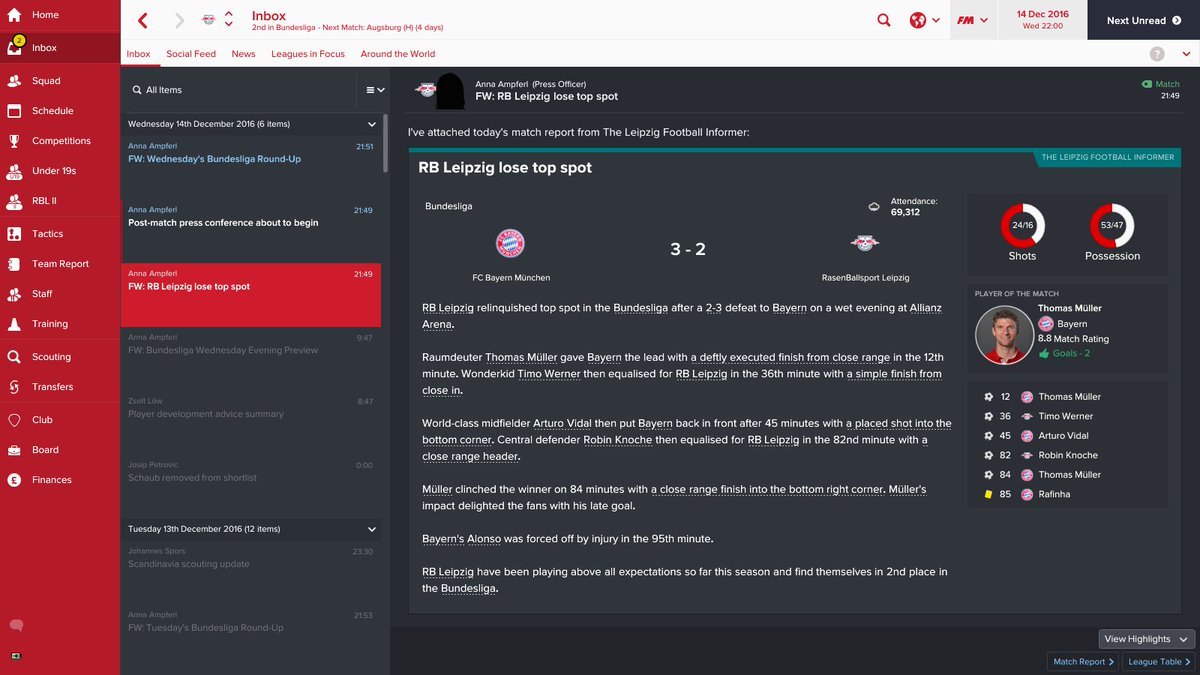Viewport: 1200px width, 675px height.
Task: Open the FM main menu dropdown
Action: coord(972,20)
